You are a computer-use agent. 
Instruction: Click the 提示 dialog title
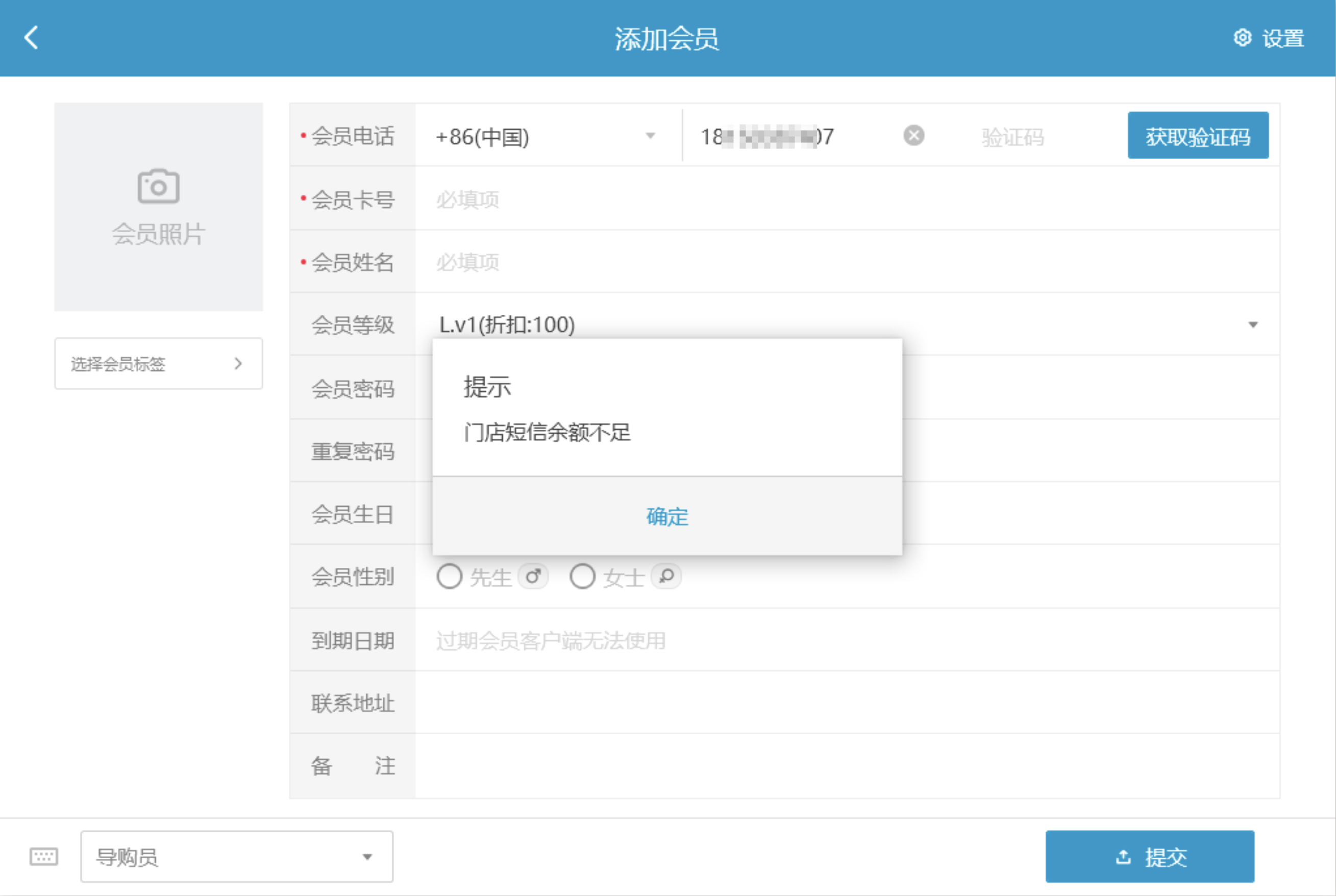click(x=487, y=387)
